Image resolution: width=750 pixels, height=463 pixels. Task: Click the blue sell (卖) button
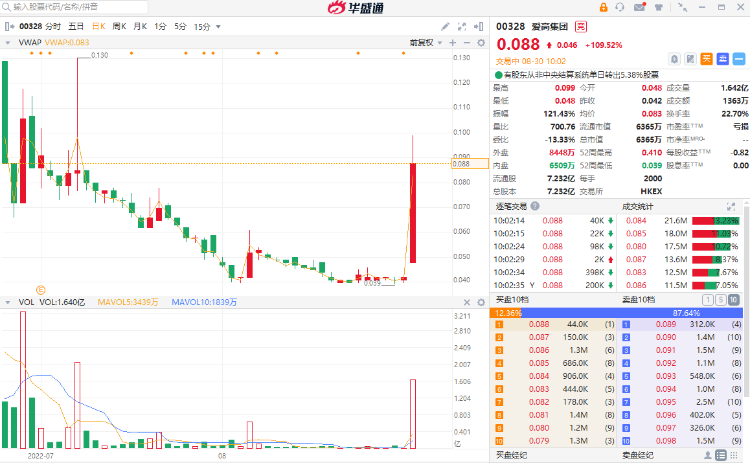pos(723,59)
